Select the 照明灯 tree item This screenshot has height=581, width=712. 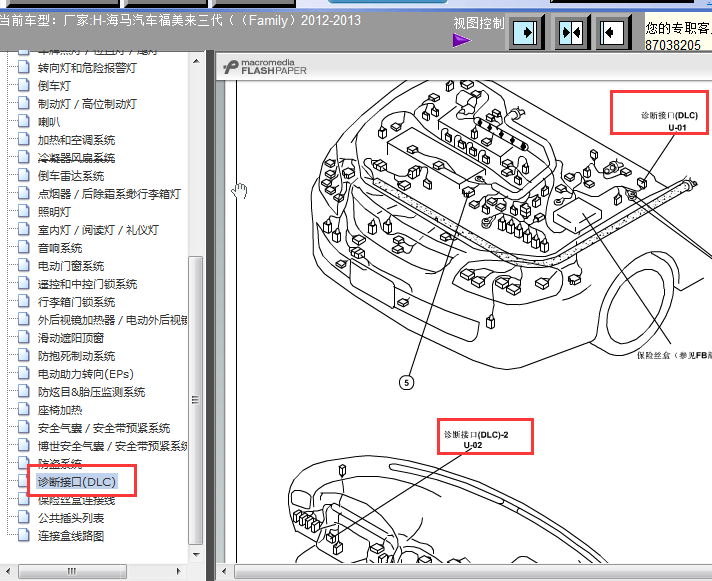[54, 212]
